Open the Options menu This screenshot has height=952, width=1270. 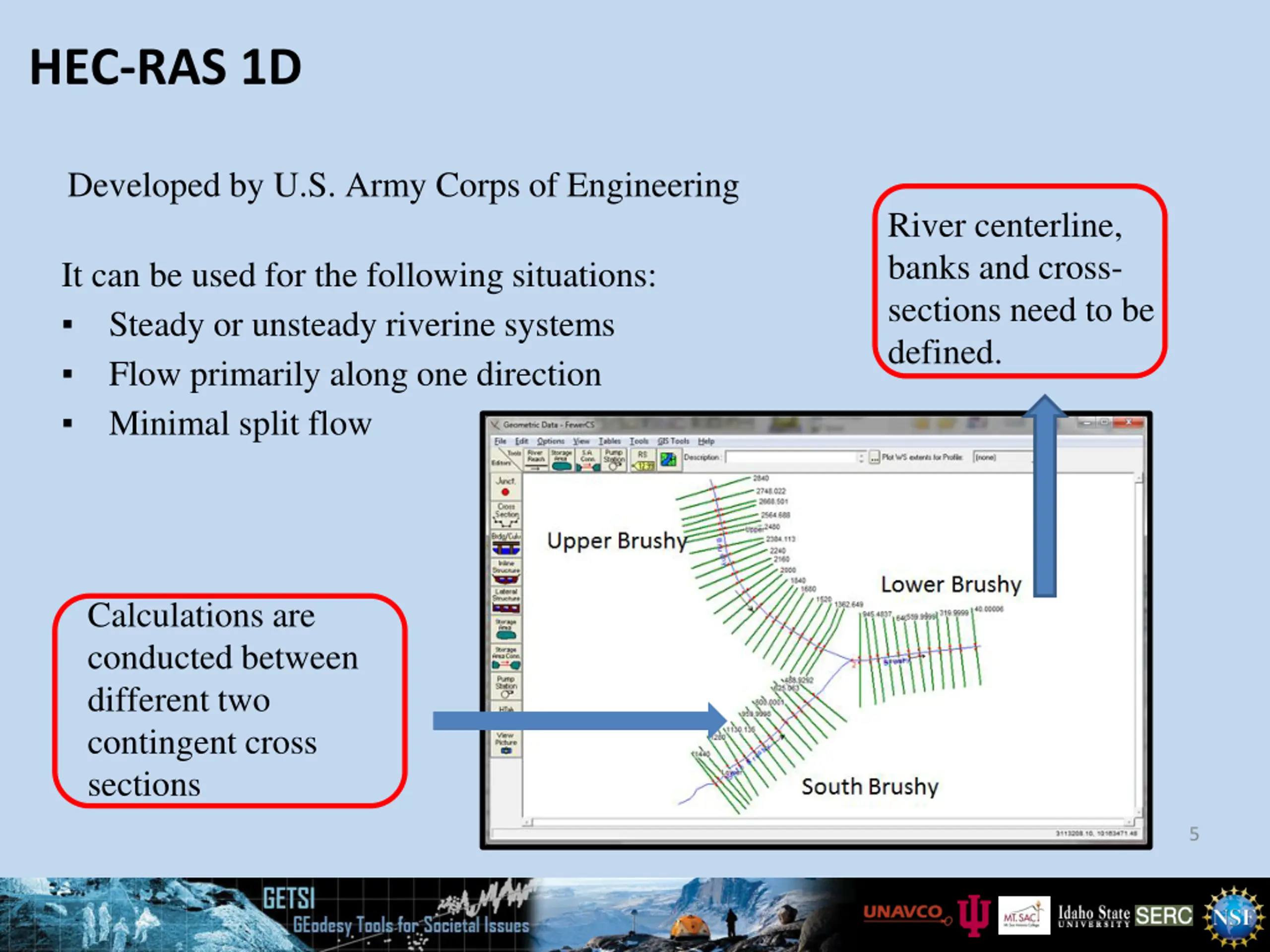pyautogui.click(x=551, y=441)
